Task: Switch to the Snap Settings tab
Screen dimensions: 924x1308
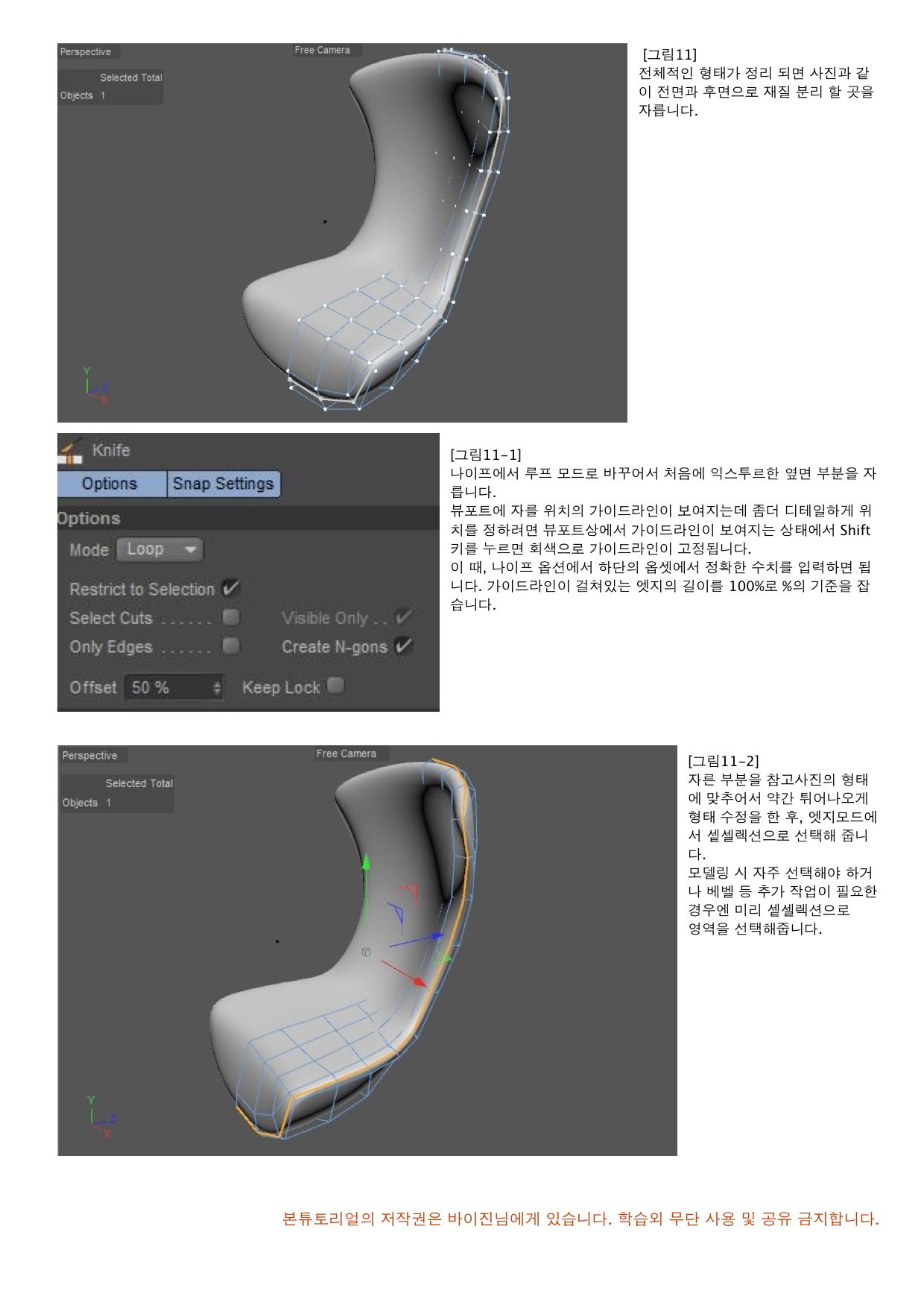Action: click(223, 484)
